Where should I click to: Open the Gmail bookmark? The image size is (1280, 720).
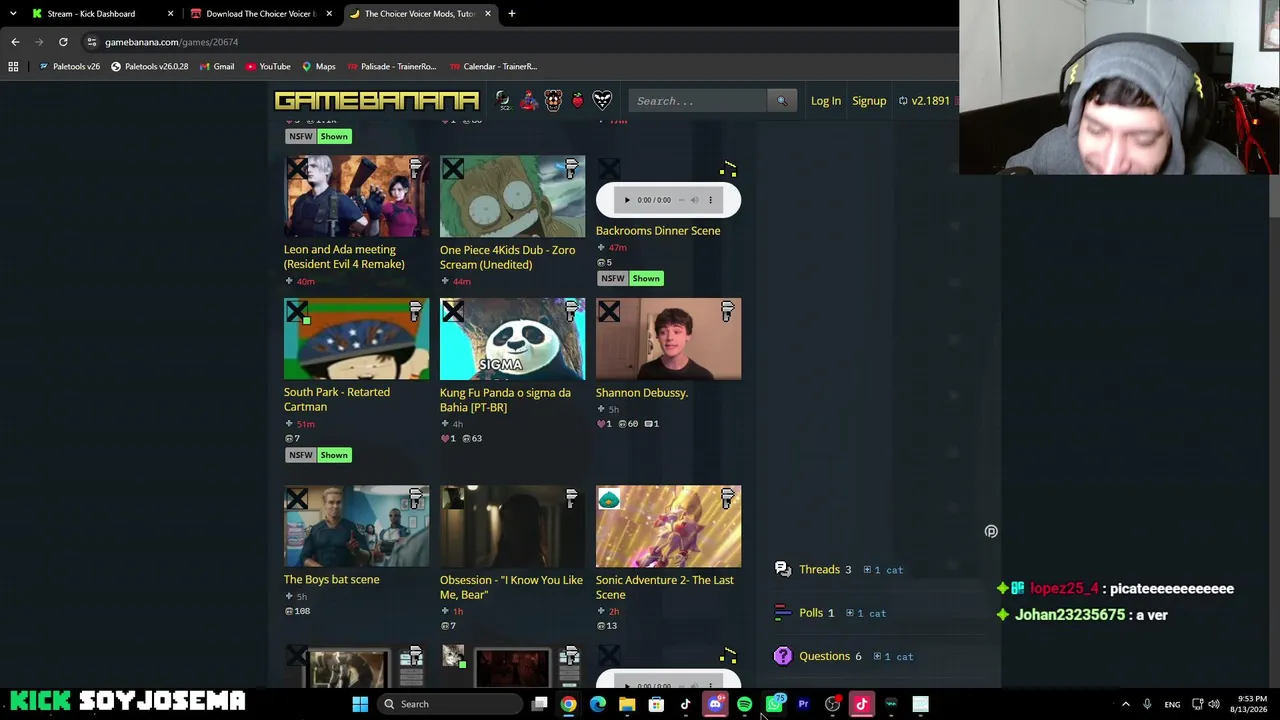tap(216, 67)
